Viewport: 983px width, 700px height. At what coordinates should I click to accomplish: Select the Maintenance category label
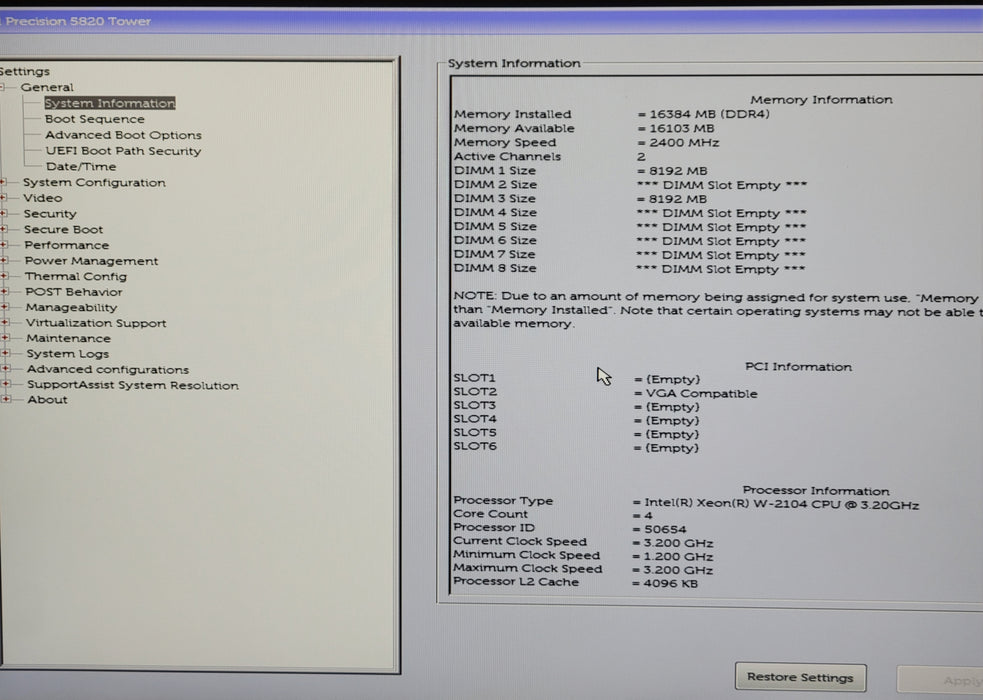click(68, 338)
